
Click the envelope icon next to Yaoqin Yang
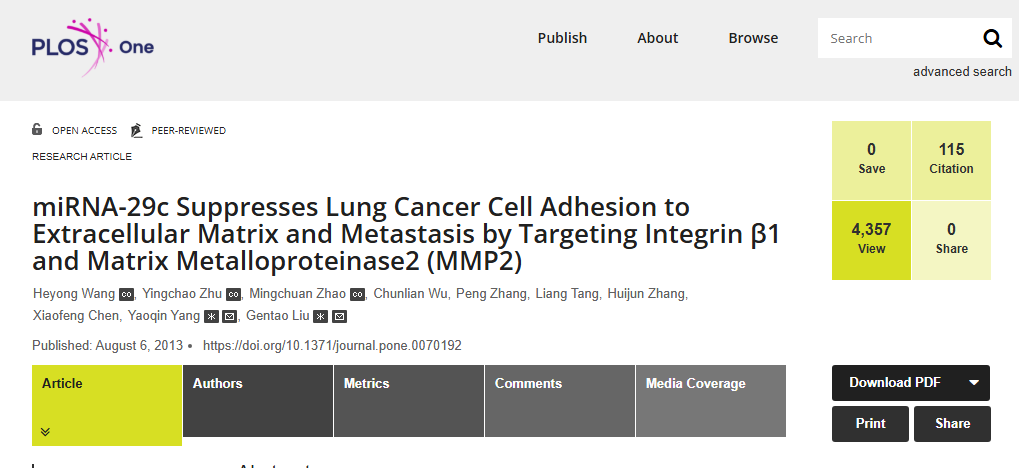click(x=229, y=317)
